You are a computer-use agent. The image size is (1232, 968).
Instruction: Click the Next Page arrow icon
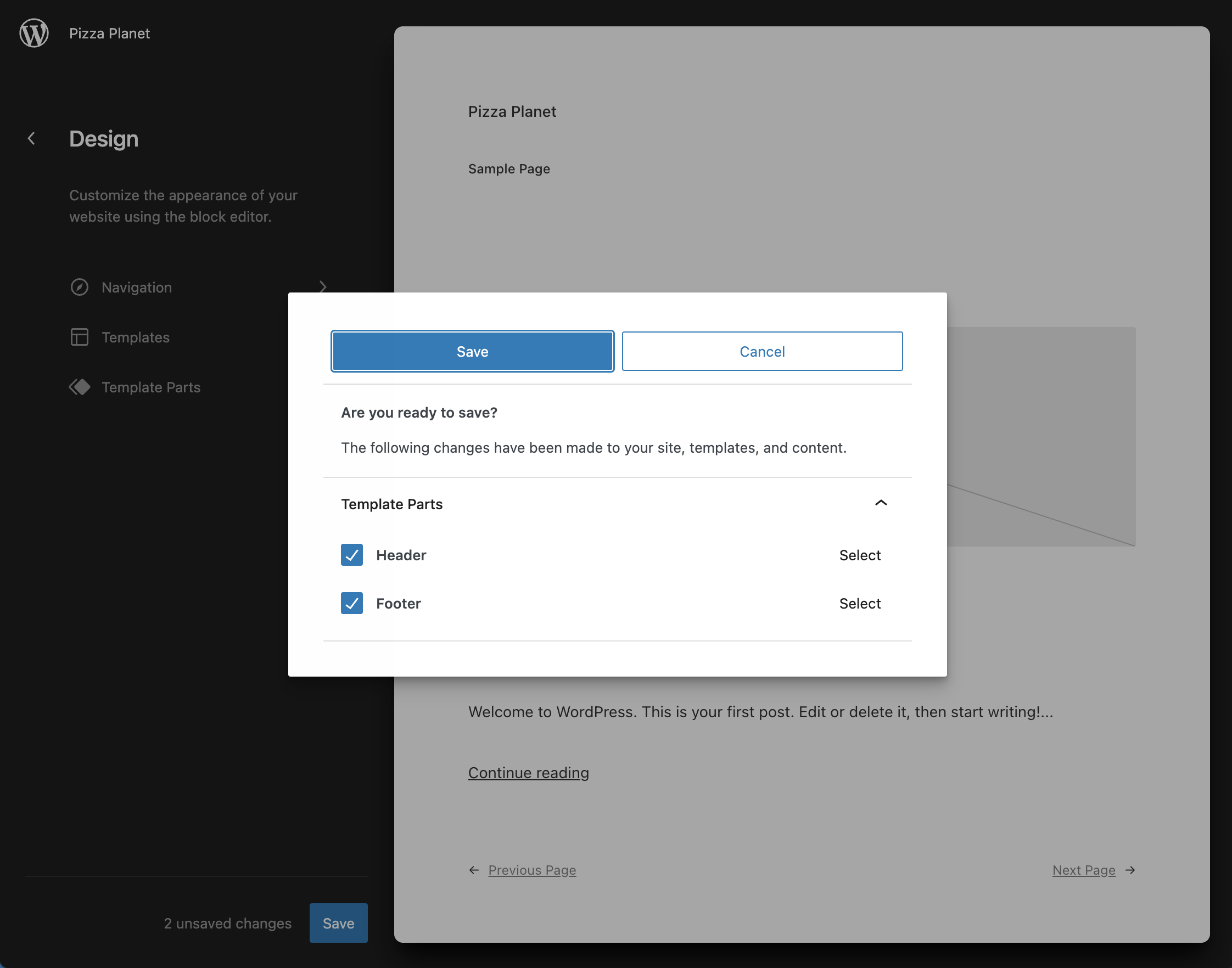click(1130, 870)
